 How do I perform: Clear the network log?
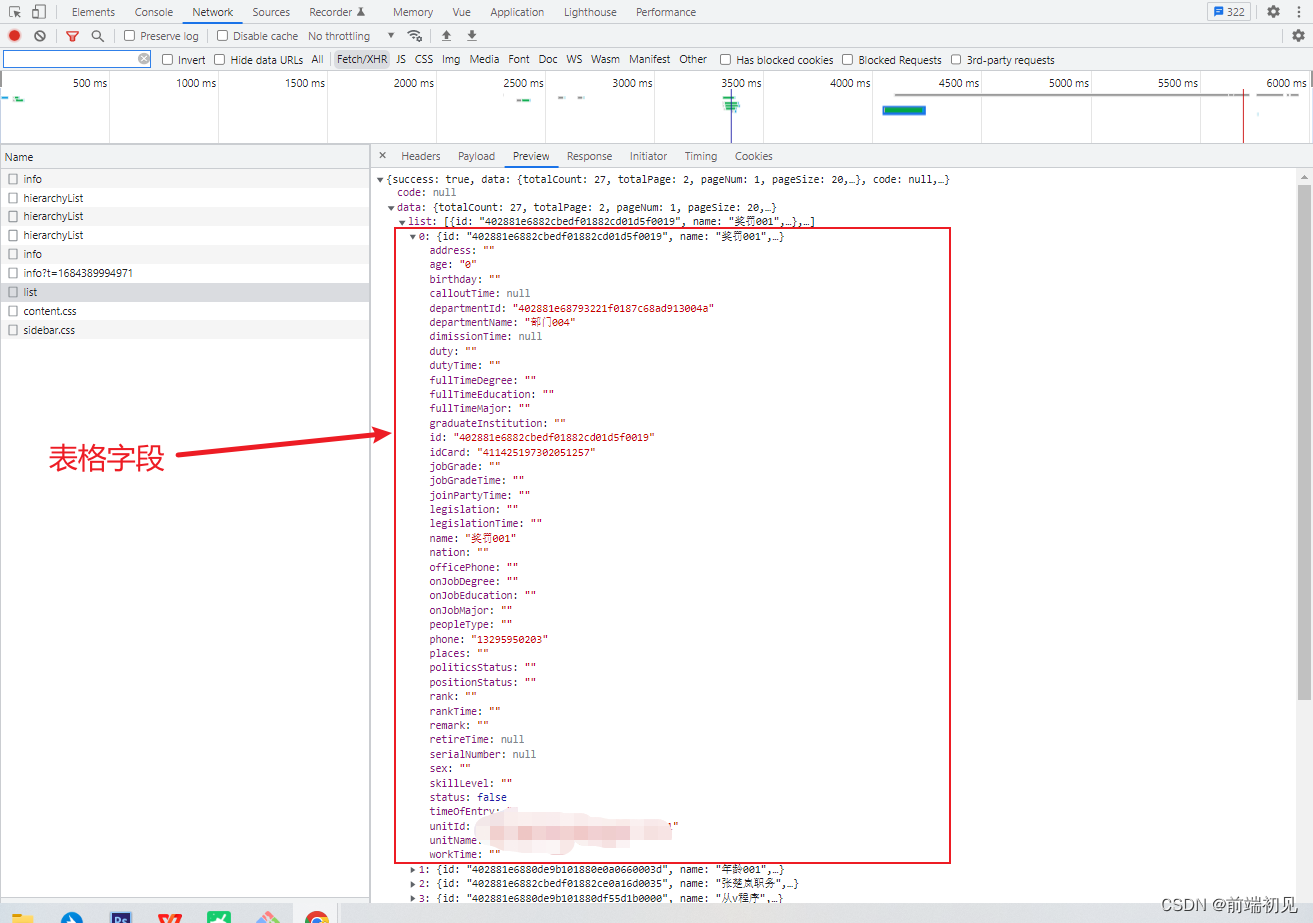pyautogui.click(x=40, y=35)
